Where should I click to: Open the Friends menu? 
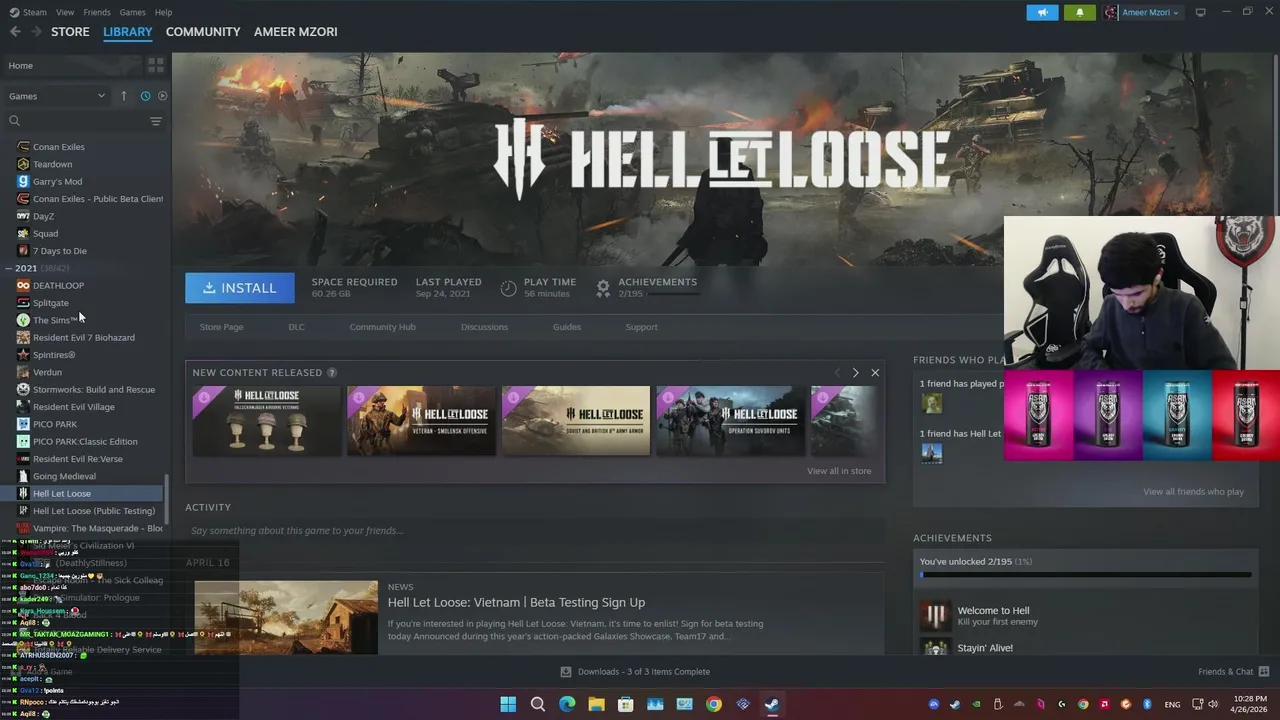[x=97, y=12]
